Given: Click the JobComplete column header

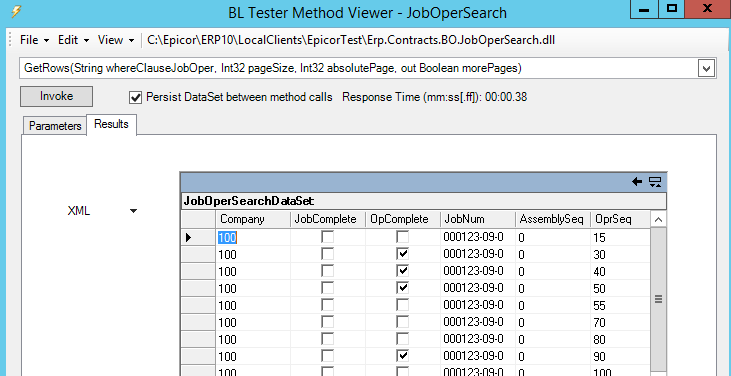Looking at the screenshot, I should point(328,219).
